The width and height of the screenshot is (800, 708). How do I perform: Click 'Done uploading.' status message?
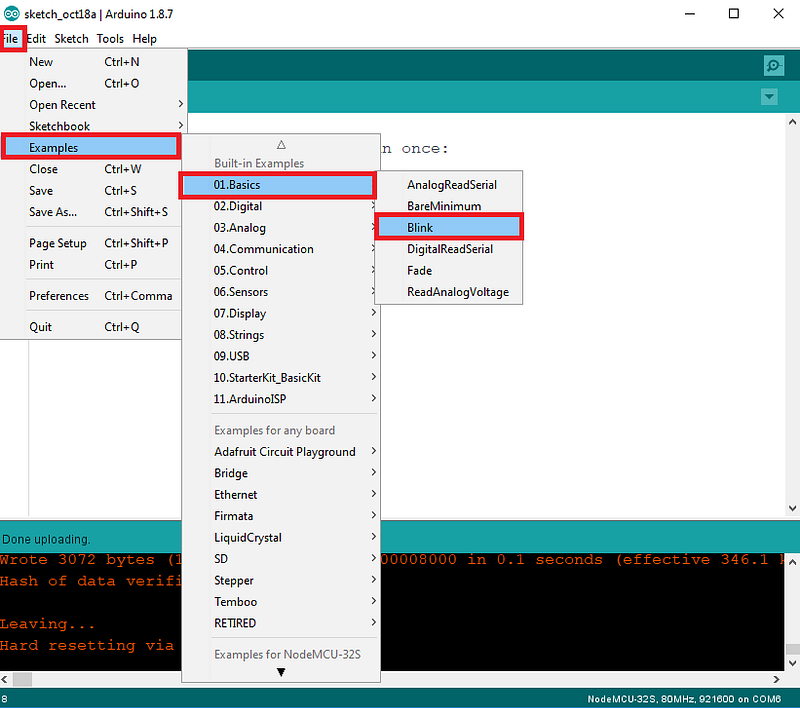(46, 539)
